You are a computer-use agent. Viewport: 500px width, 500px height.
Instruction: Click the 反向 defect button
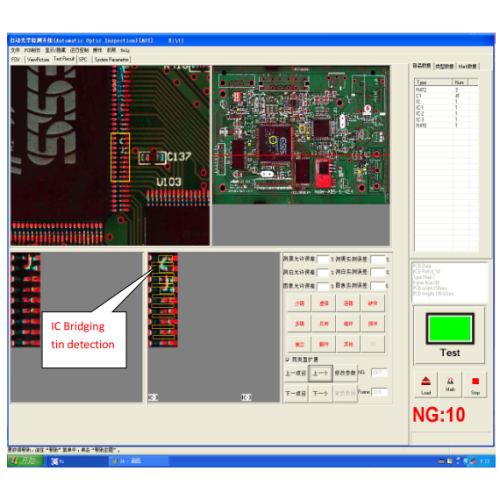pos(324,324)
